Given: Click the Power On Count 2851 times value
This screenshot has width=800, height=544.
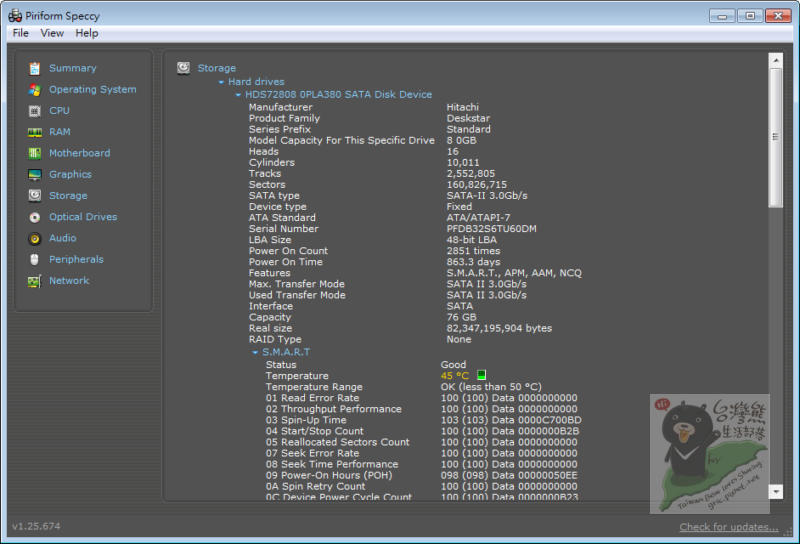Looking at the screenshot, I should tap(473, 251).
